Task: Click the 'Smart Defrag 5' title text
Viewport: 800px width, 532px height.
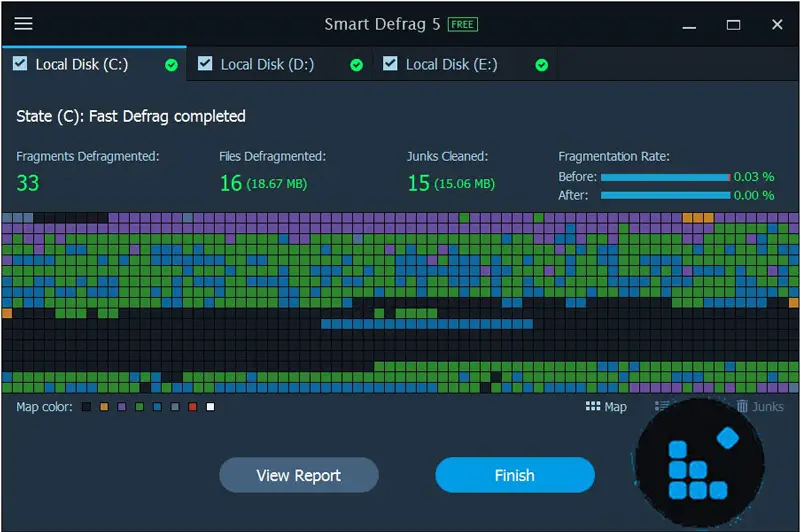Action: click(x=382, y=24)
